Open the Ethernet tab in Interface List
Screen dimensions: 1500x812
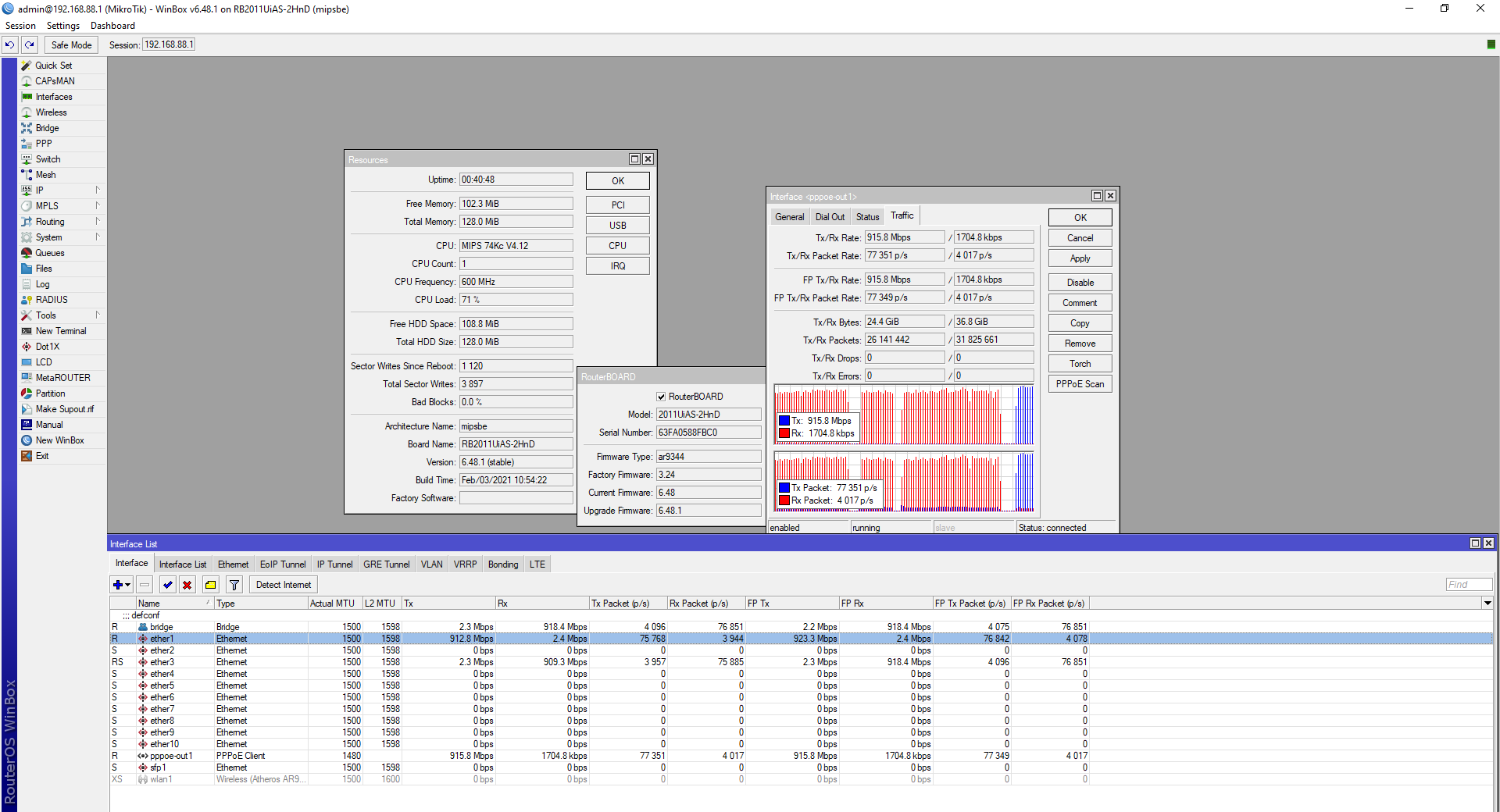point(233,564)
